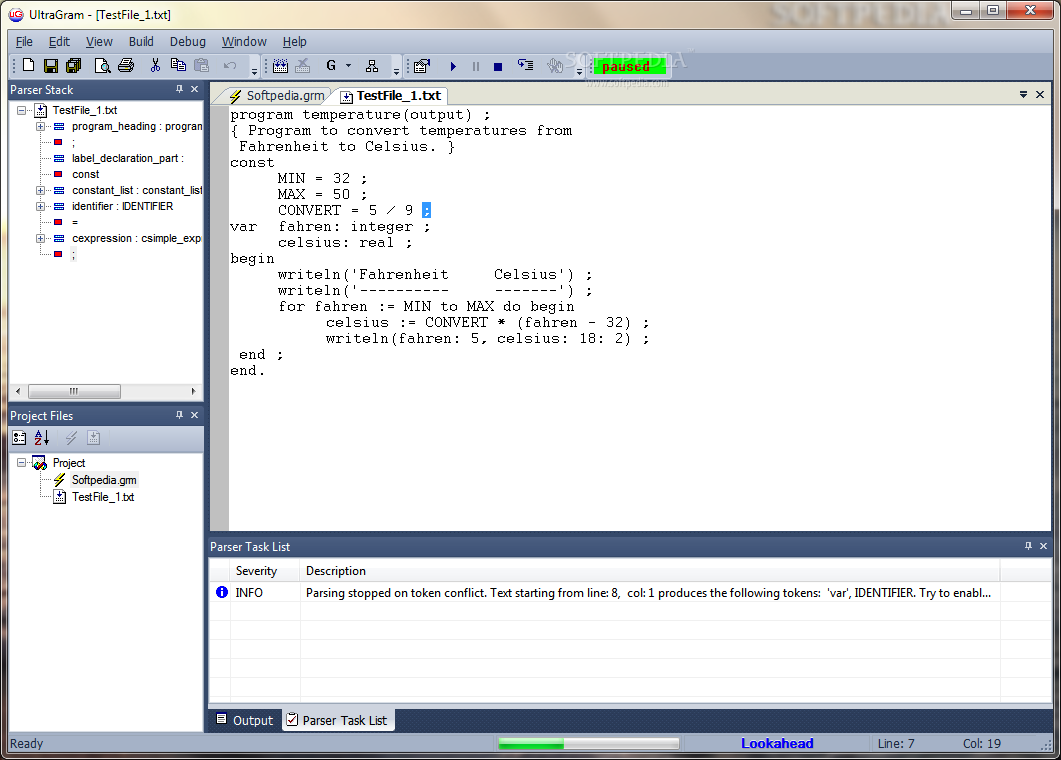This screenshot has width=1061, height=760.
Task: Select Softpedia.grm in Project Files
Action: (104, 480)
